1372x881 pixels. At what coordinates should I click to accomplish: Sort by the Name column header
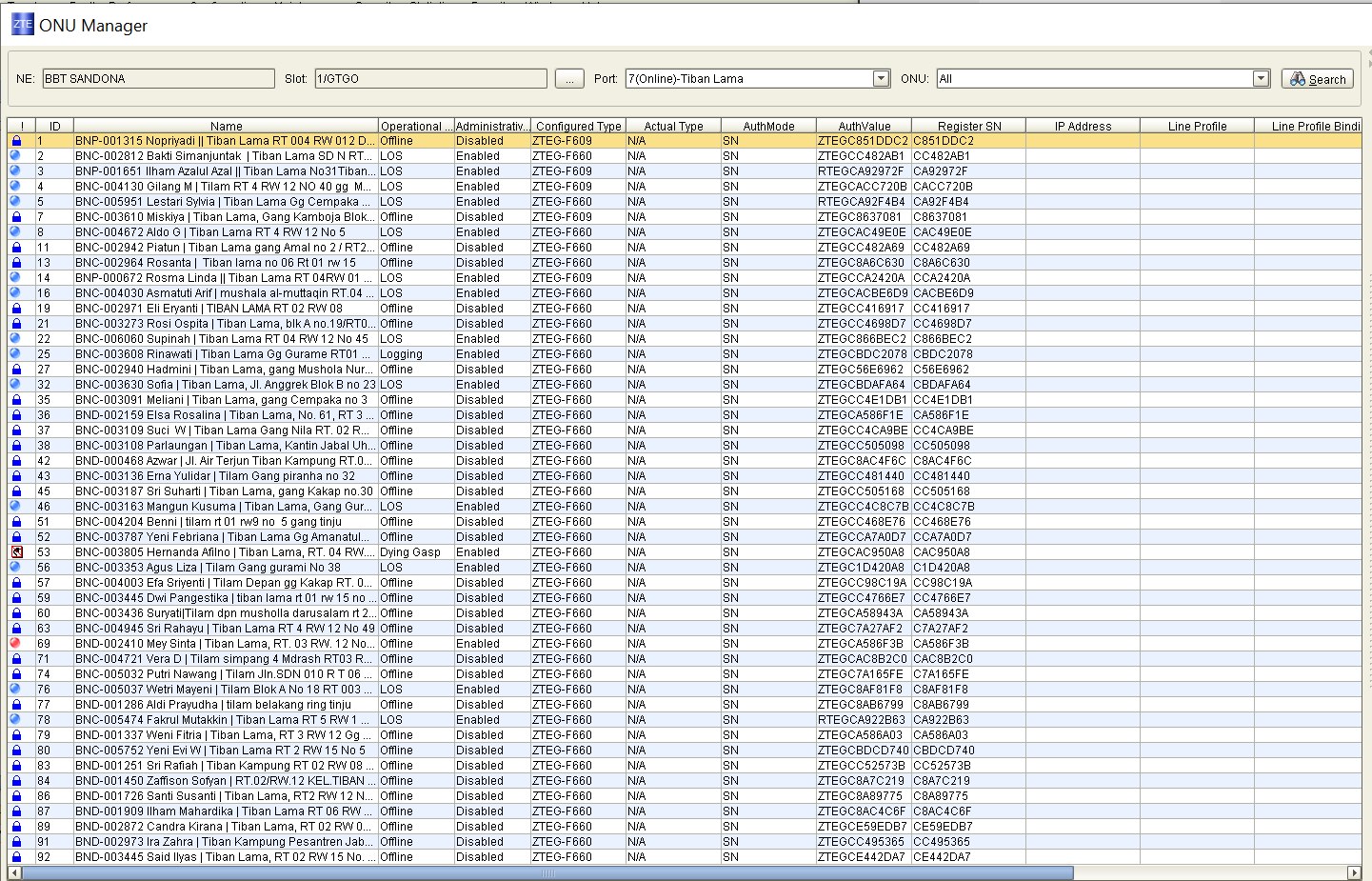[x=226, y=126]
